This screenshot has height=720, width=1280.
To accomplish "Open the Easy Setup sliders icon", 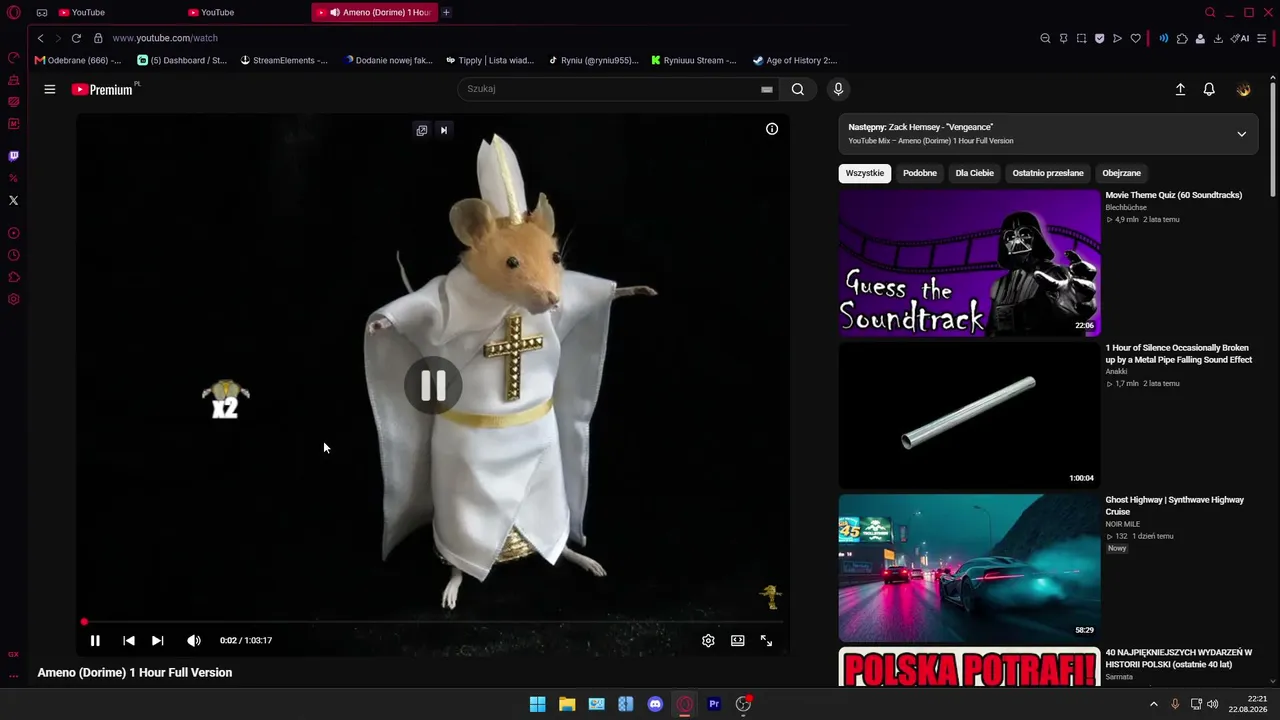I will pyautogui.click(x=1263, y=38).
